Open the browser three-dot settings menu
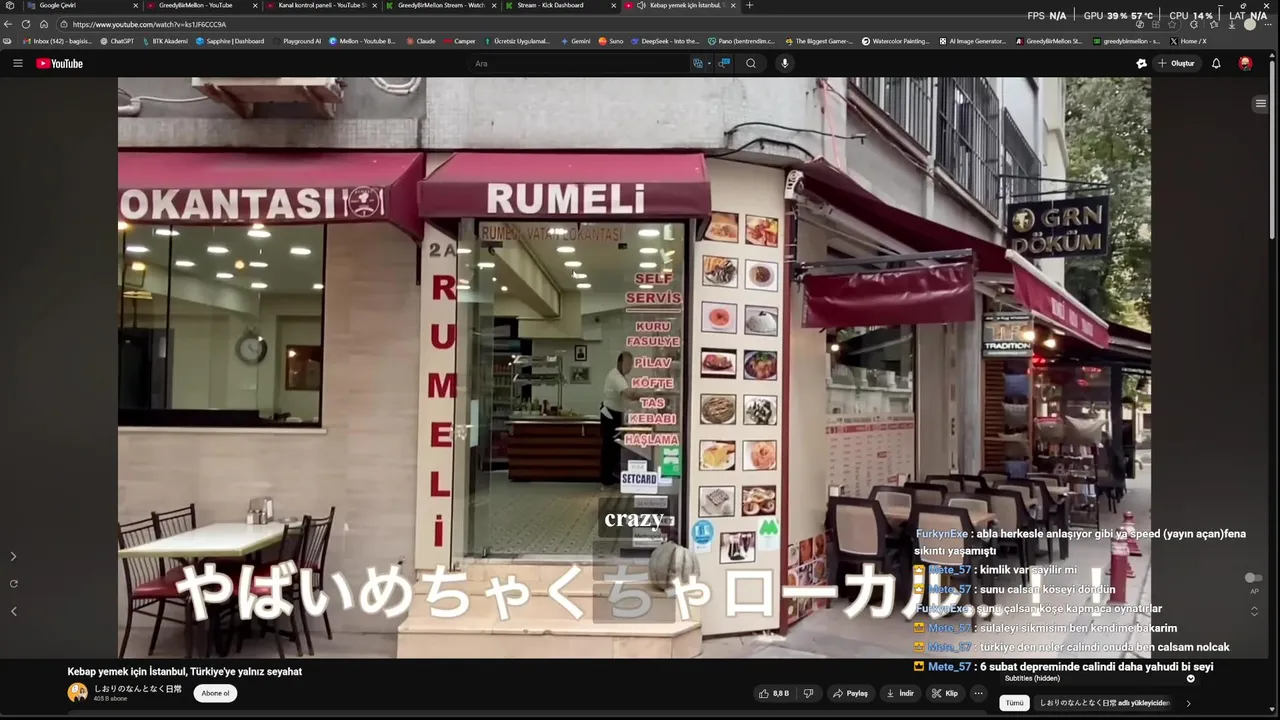The width and height of the screenshot is (1280, 720). click(x=1268, y=24)
